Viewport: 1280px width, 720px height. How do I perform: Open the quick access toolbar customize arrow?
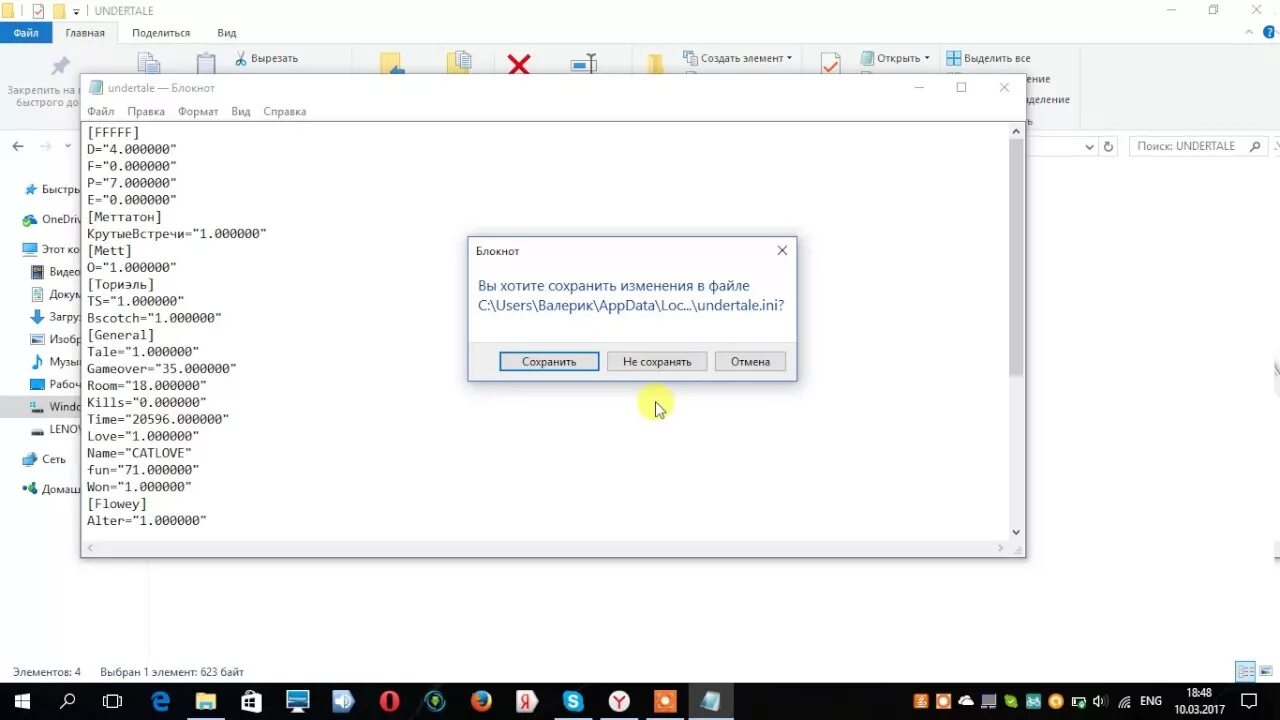tap(76, 11)
